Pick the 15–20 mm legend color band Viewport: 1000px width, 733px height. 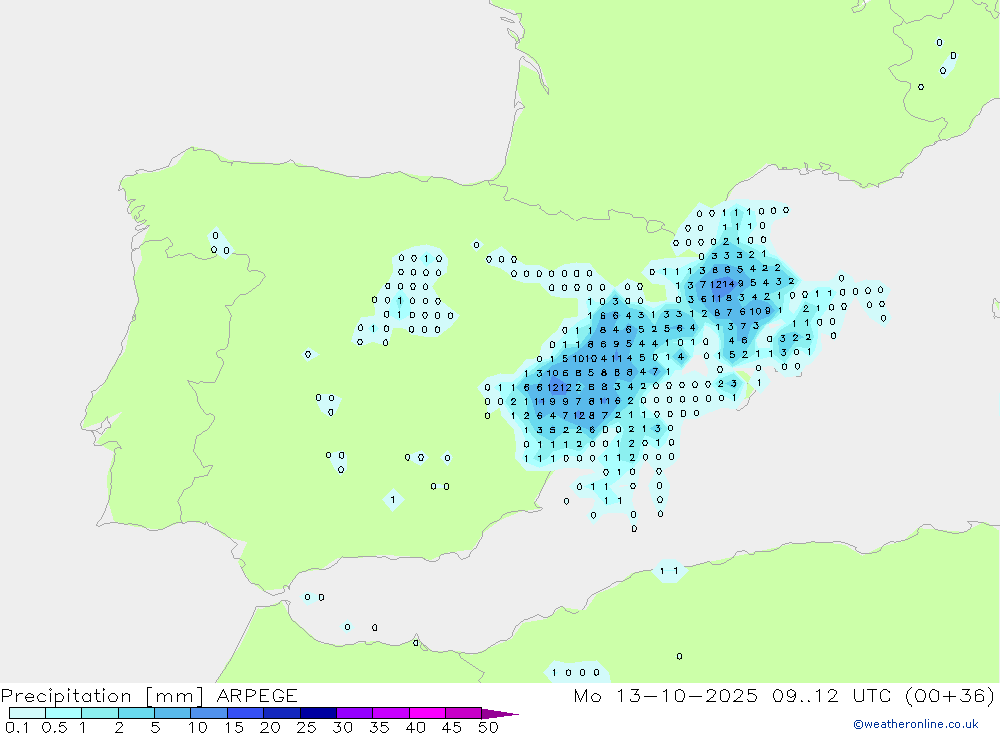coord(245,713)
